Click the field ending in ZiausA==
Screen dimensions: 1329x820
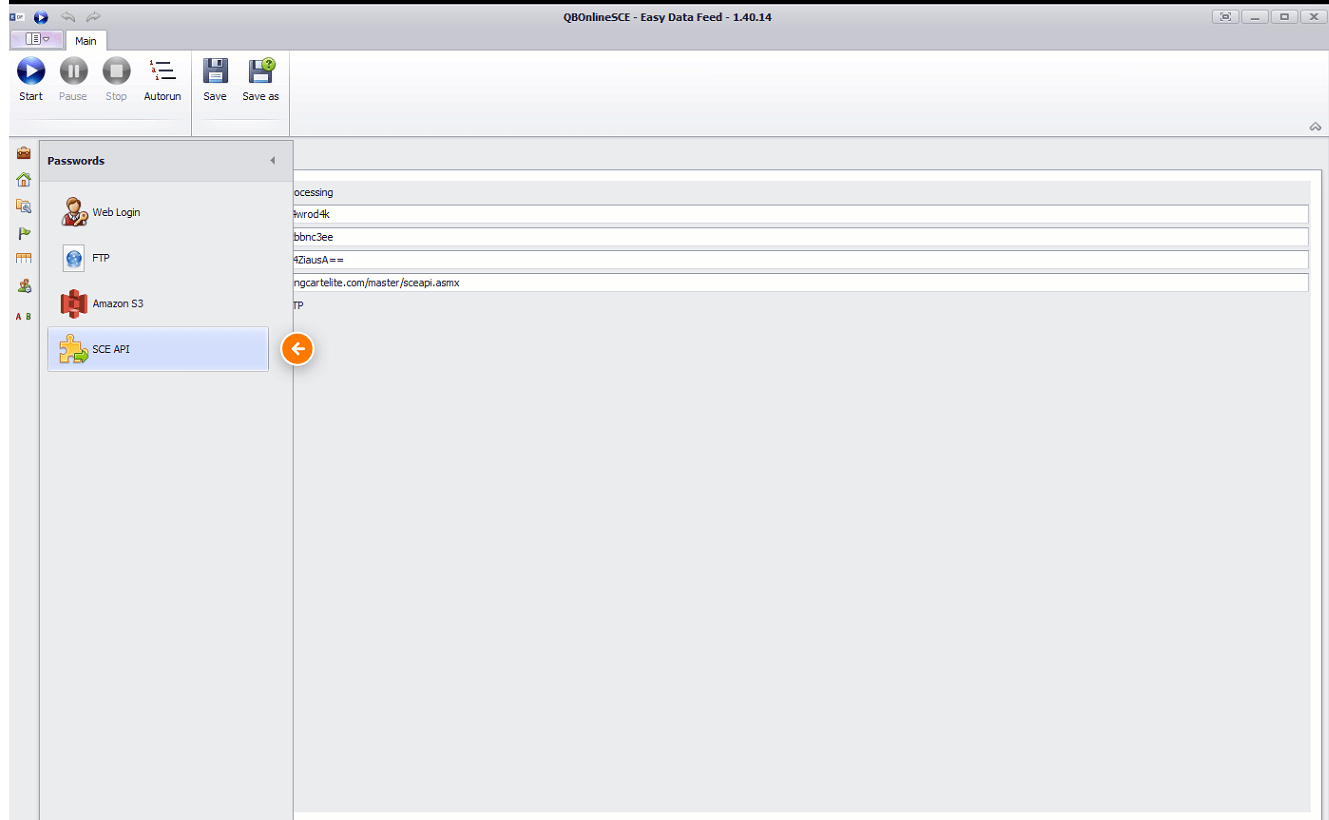pyautogui.click(x=801, y=260)
